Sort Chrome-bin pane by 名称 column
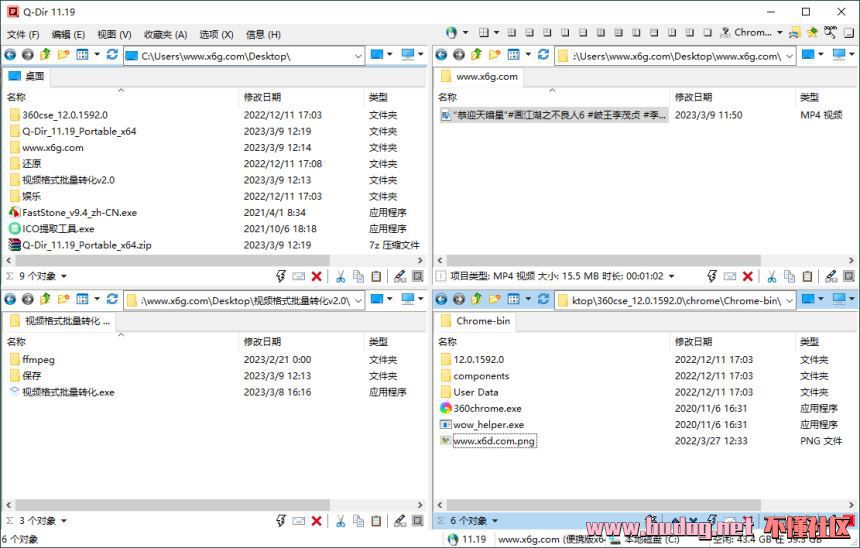Viewport: 860px width, 548px height. (448, 342)
